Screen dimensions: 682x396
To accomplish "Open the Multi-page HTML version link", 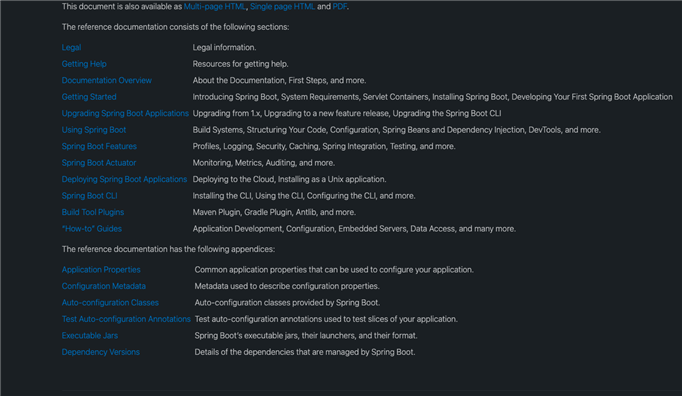I will click(x=215, y=7).
